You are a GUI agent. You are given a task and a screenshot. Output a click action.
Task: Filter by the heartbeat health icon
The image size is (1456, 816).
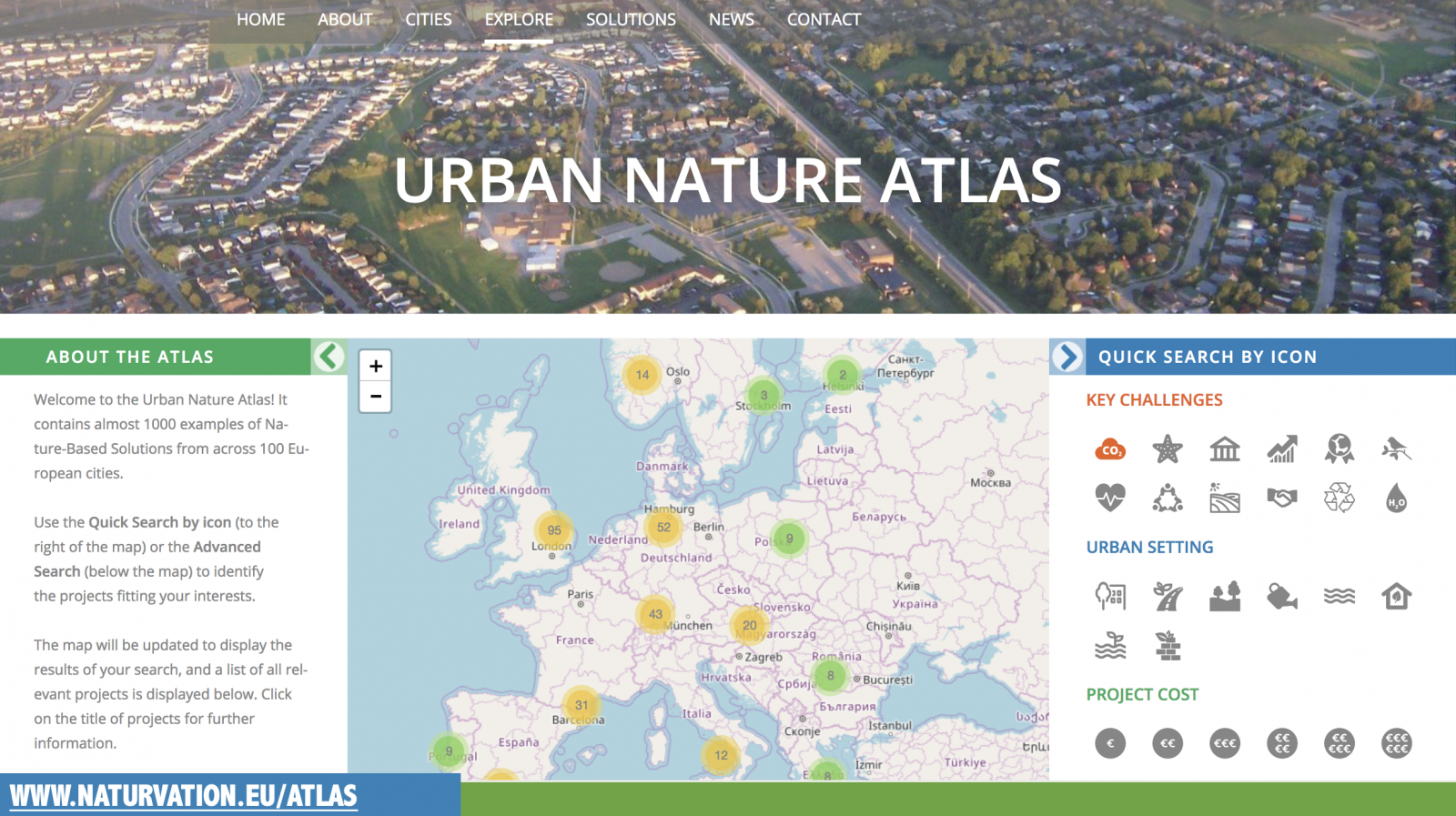point(1110,498)
